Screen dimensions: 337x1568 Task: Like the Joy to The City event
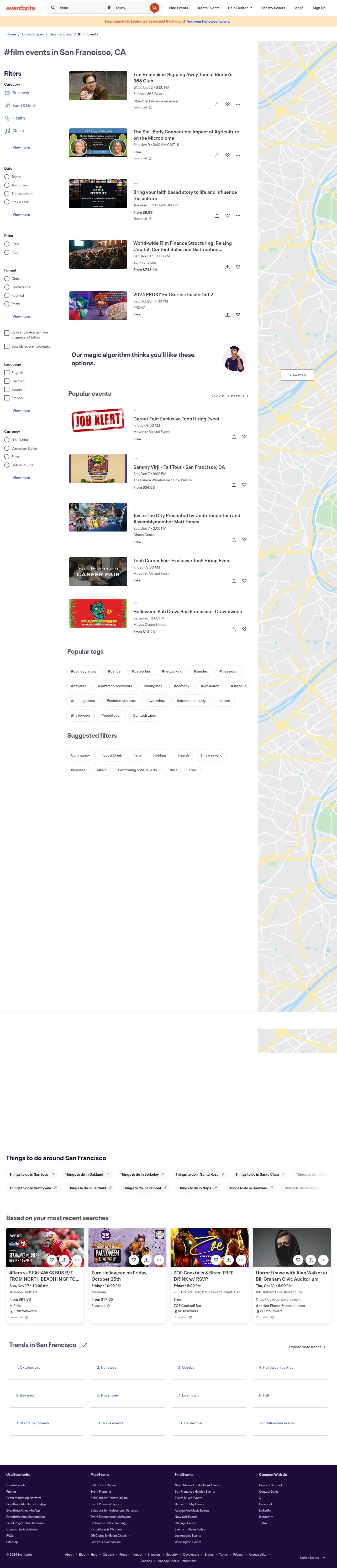(245, 539)
